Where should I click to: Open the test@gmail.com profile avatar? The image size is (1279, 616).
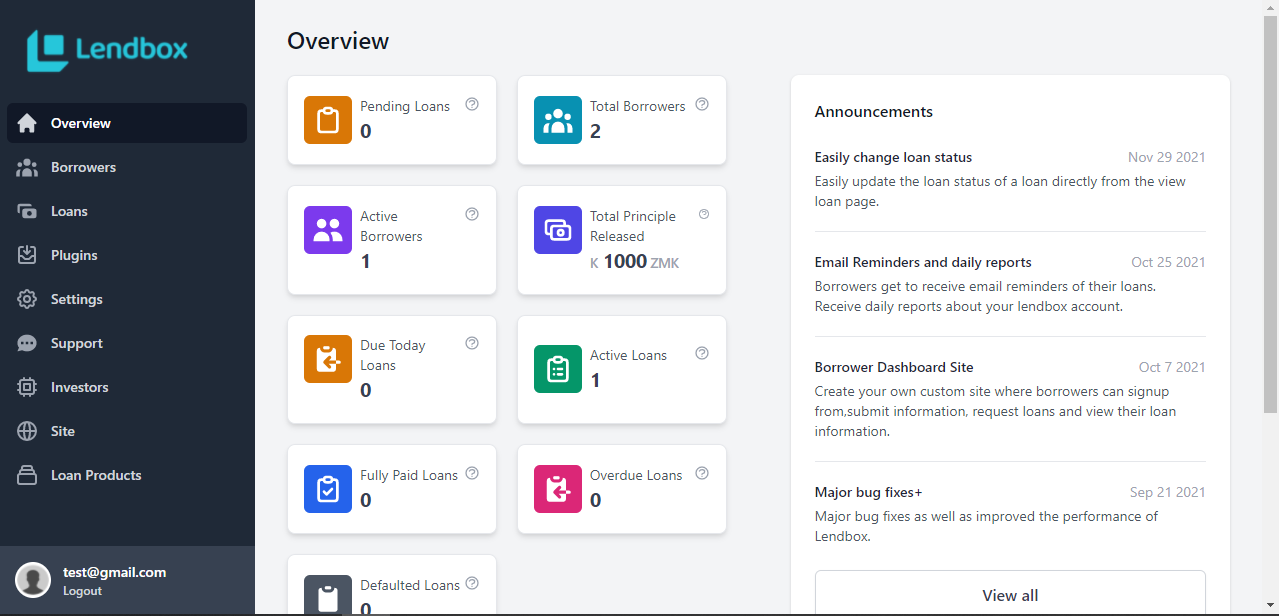[32, 580]
